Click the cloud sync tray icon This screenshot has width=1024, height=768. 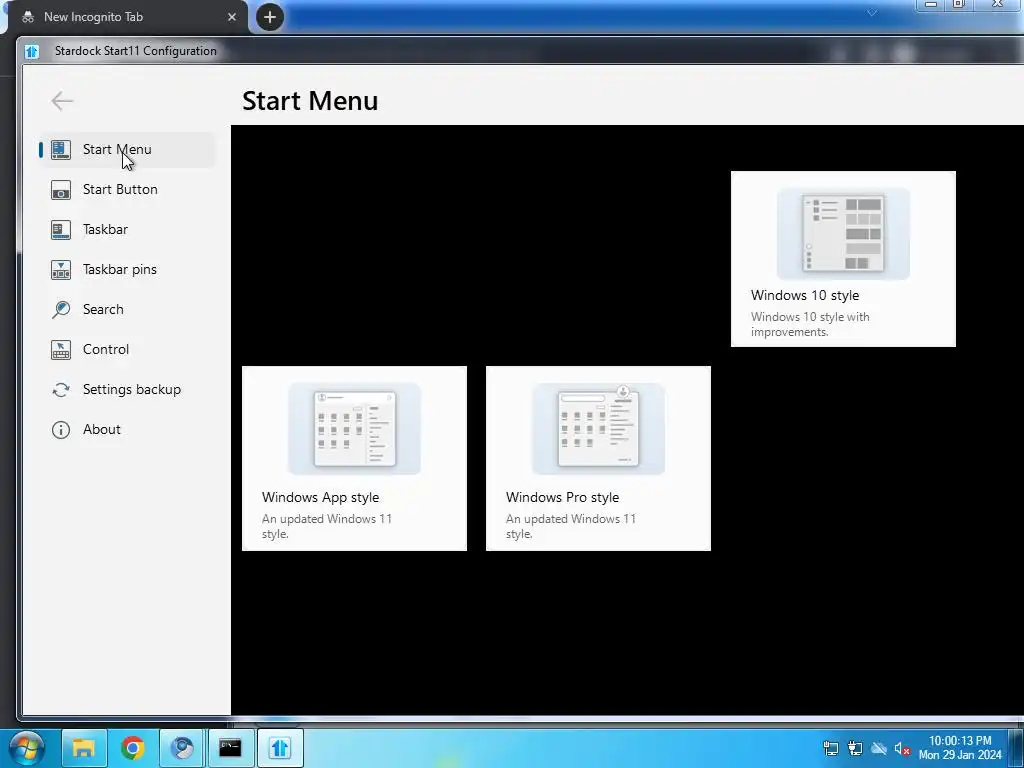tap(879, 748)
